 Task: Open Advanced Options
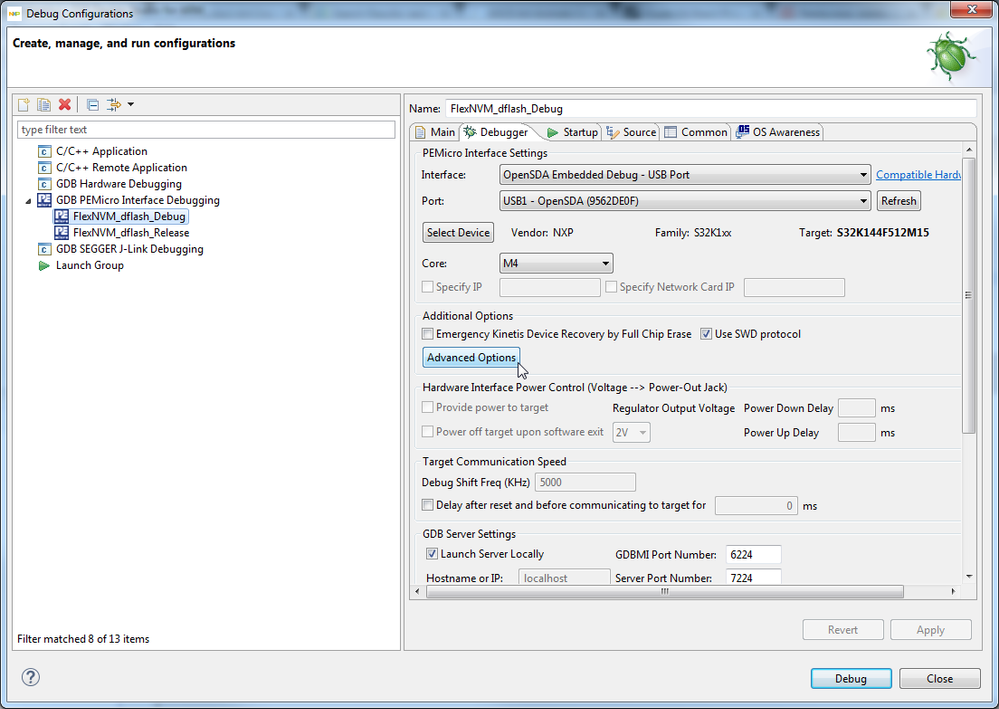click(x=471, y=357)
